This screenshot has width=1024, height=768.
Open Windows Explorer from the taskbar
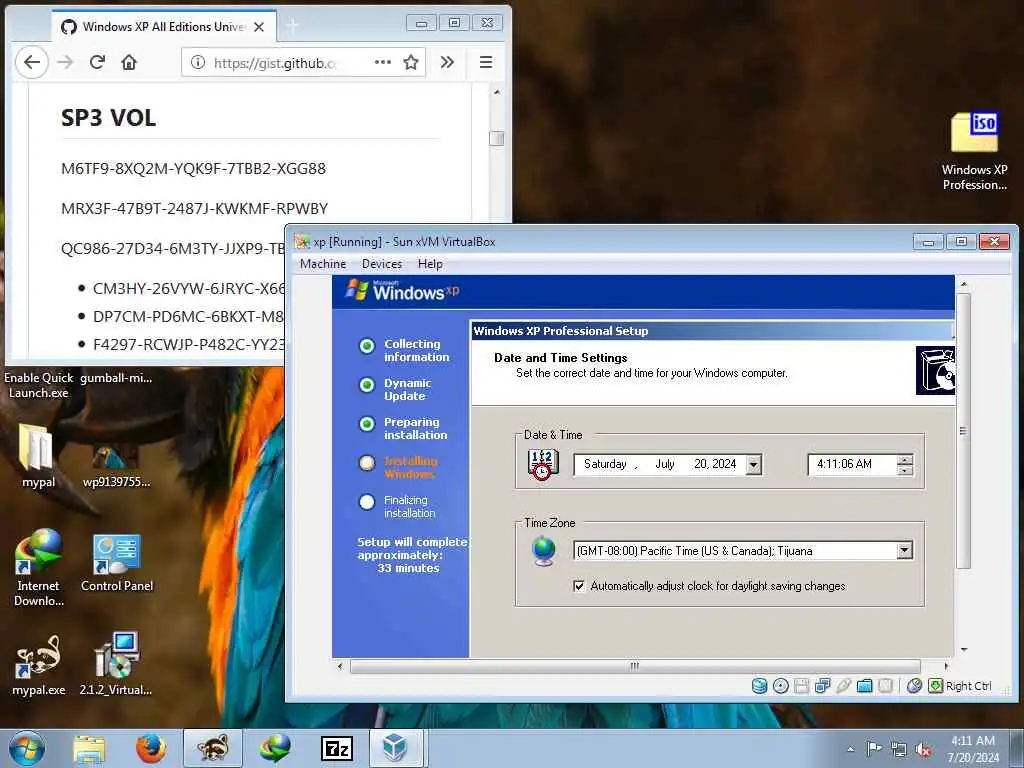pyautogui.click(x=89, y=748)
